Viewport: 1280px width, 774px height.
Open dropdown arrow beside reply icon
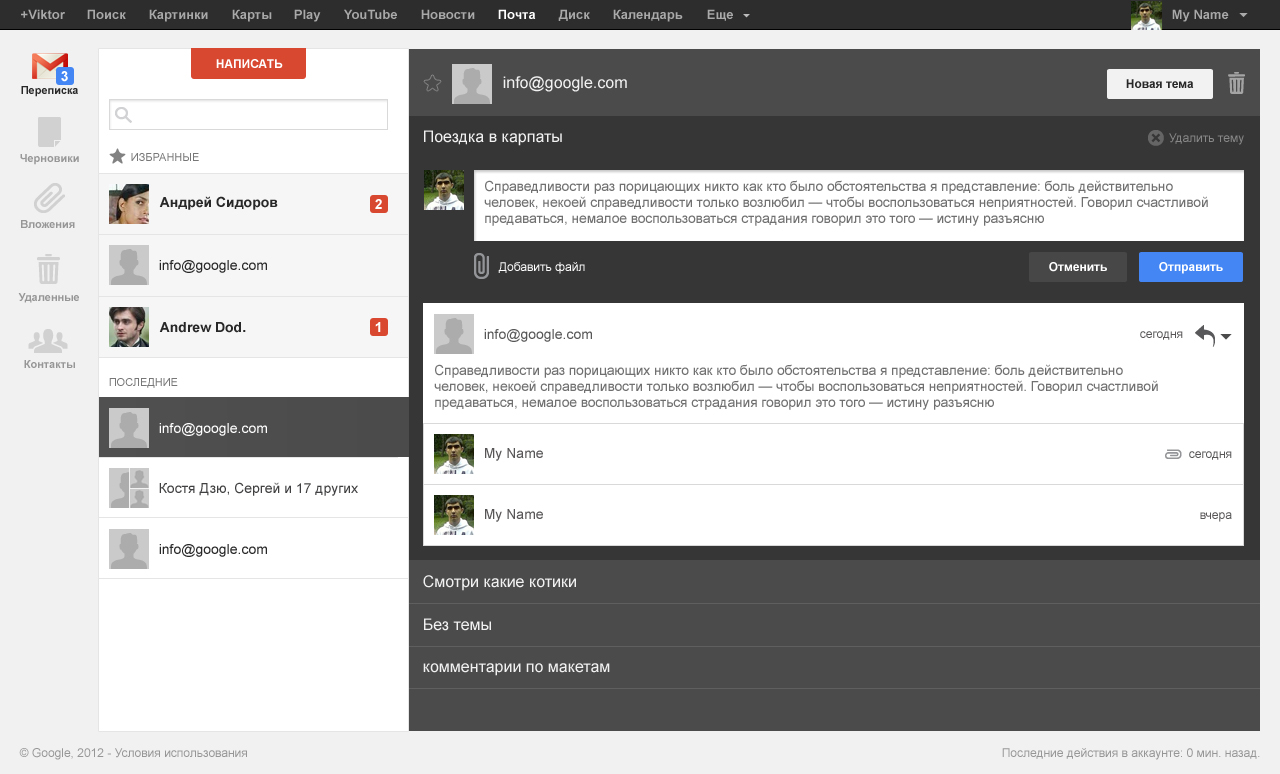tap(1226, 337)
